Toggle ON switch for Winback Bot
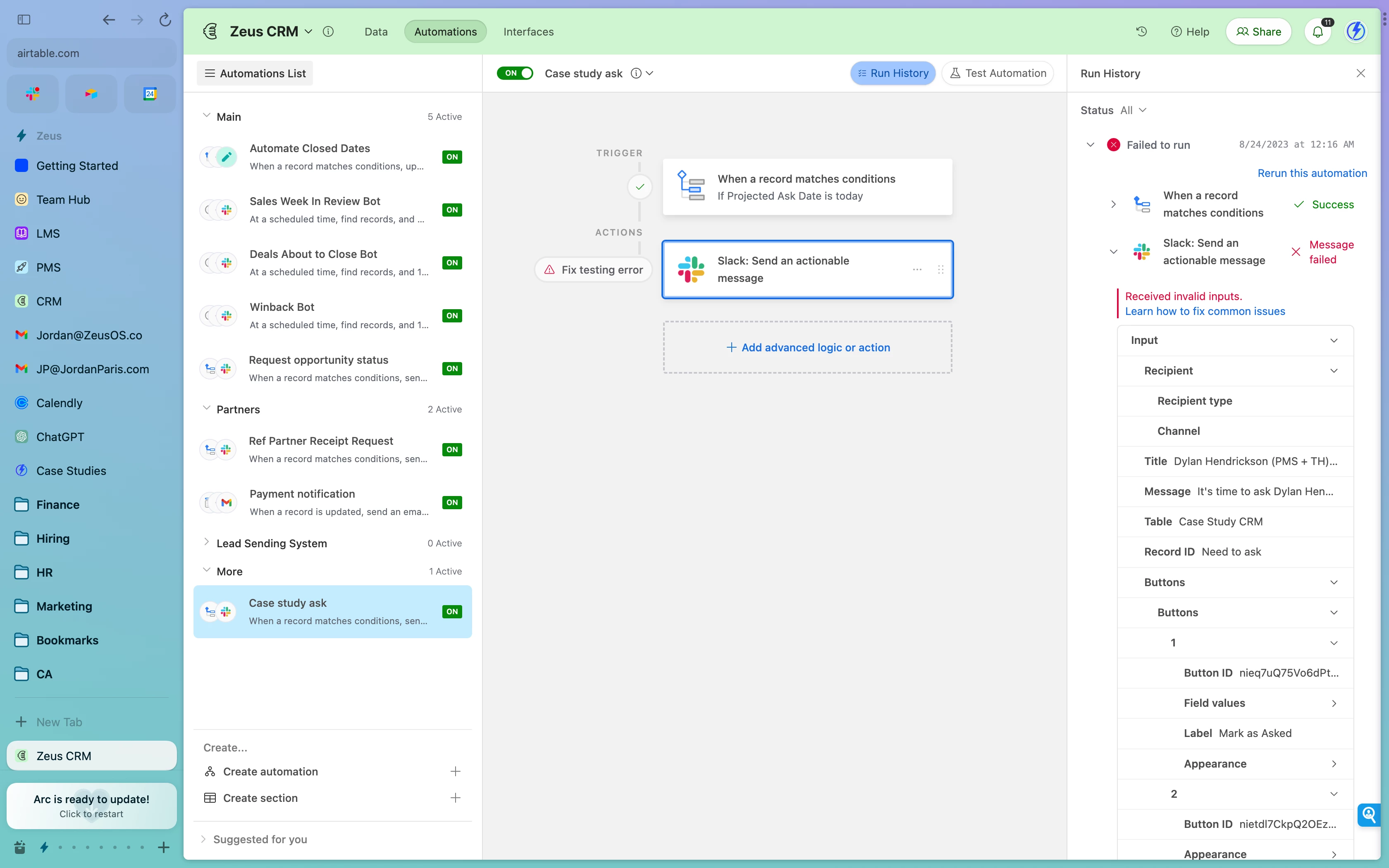Screen dimensions: 1389x868 pyautogui.click(x=452, y=316)
